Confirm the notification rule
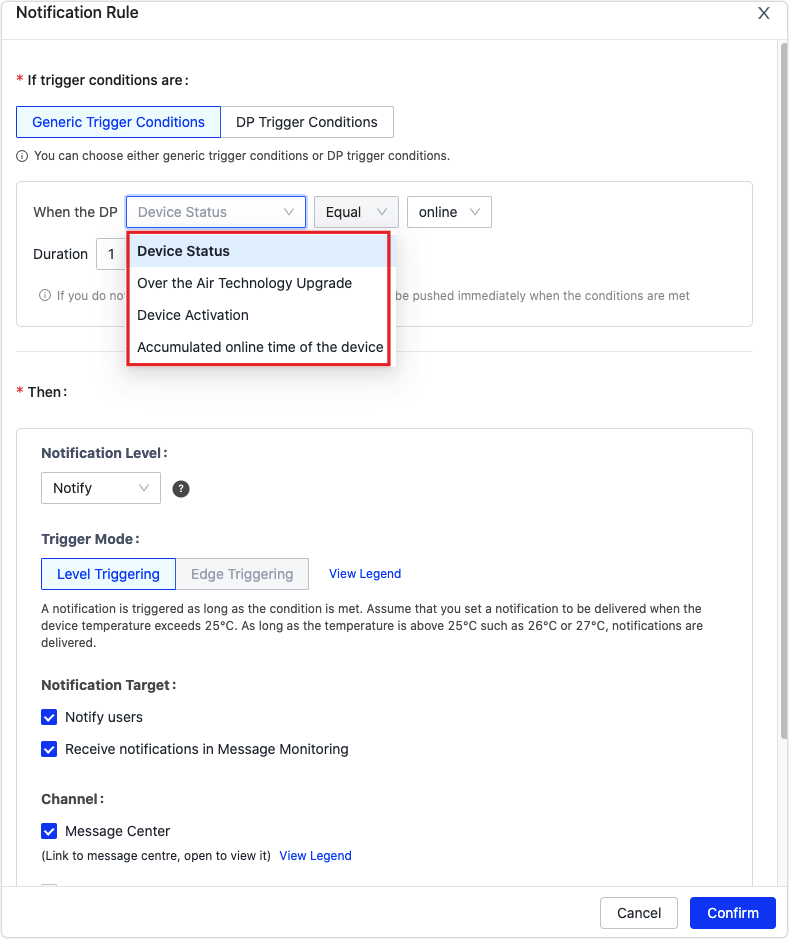Viewport: 789px width, 939px height. [x=732, y=913]
